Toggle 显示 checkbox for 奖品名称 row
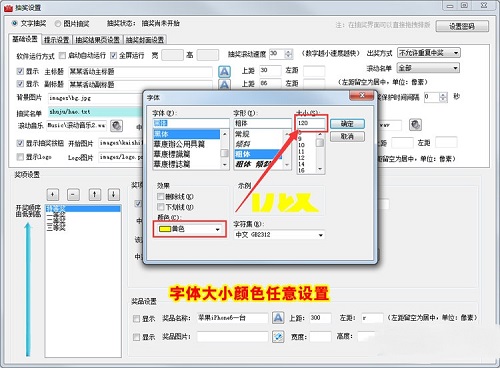Viewport: 500px width, 368px height. pyautogui.click(x=136, y=319)
